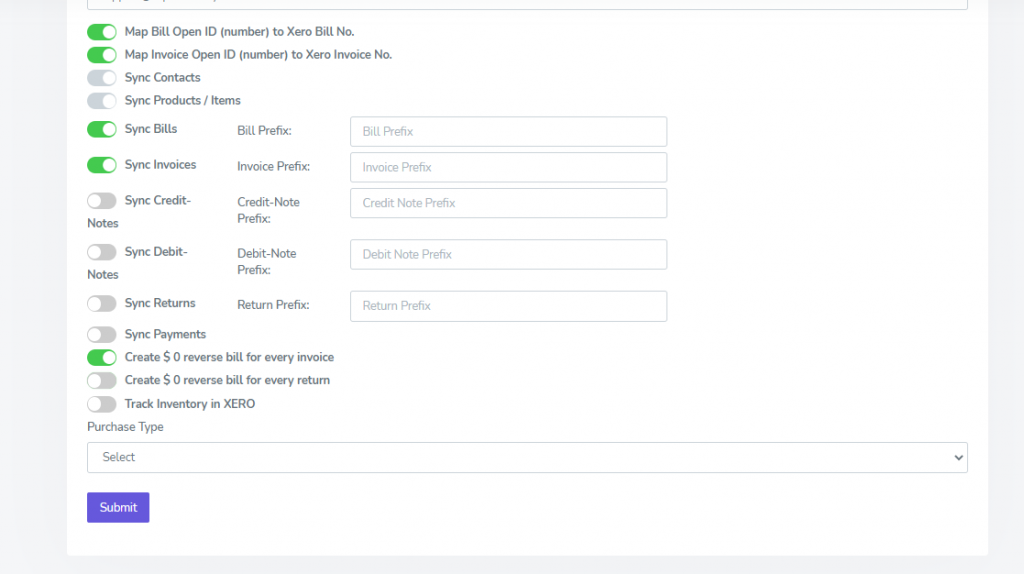Enable the Sync Credit-Notes toggle
Screen dimensions: 1024x574
click(x=102, y=201)
